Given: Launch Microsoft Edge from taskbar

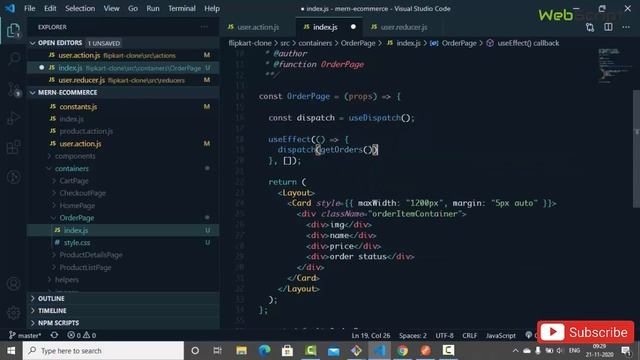Looking at the screenshot, I should (x=264, y=351).
